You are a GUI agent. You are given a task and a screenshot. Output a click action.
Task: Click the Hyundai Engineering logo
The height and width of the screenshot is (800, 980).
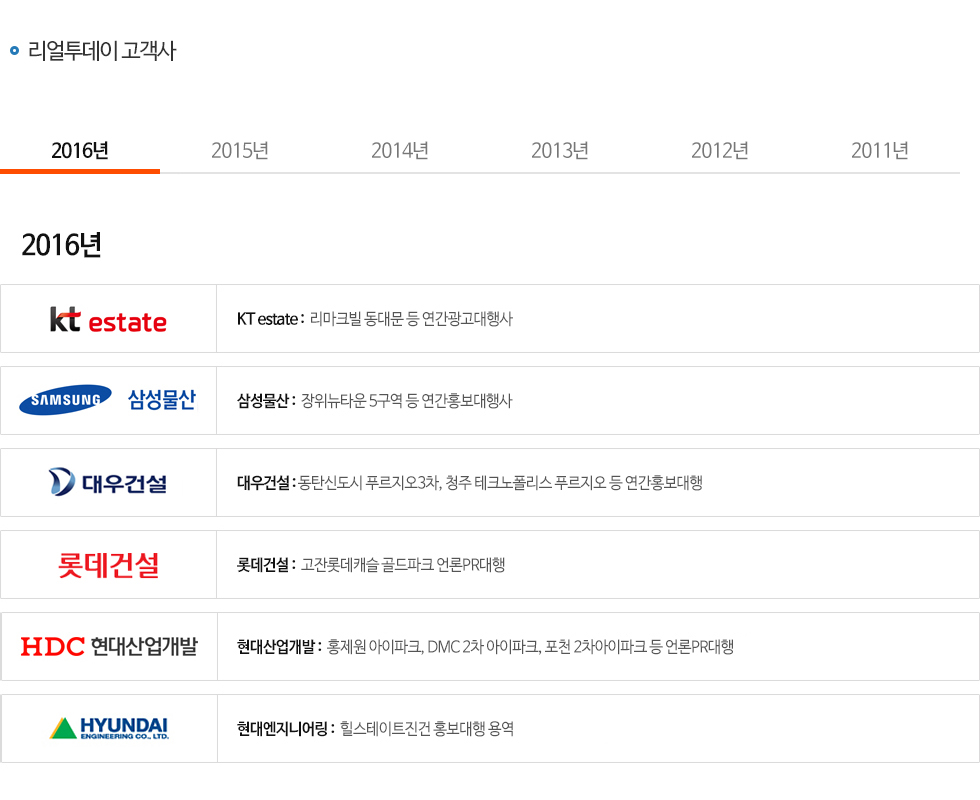pyautogui.click(x=109, y=728)
